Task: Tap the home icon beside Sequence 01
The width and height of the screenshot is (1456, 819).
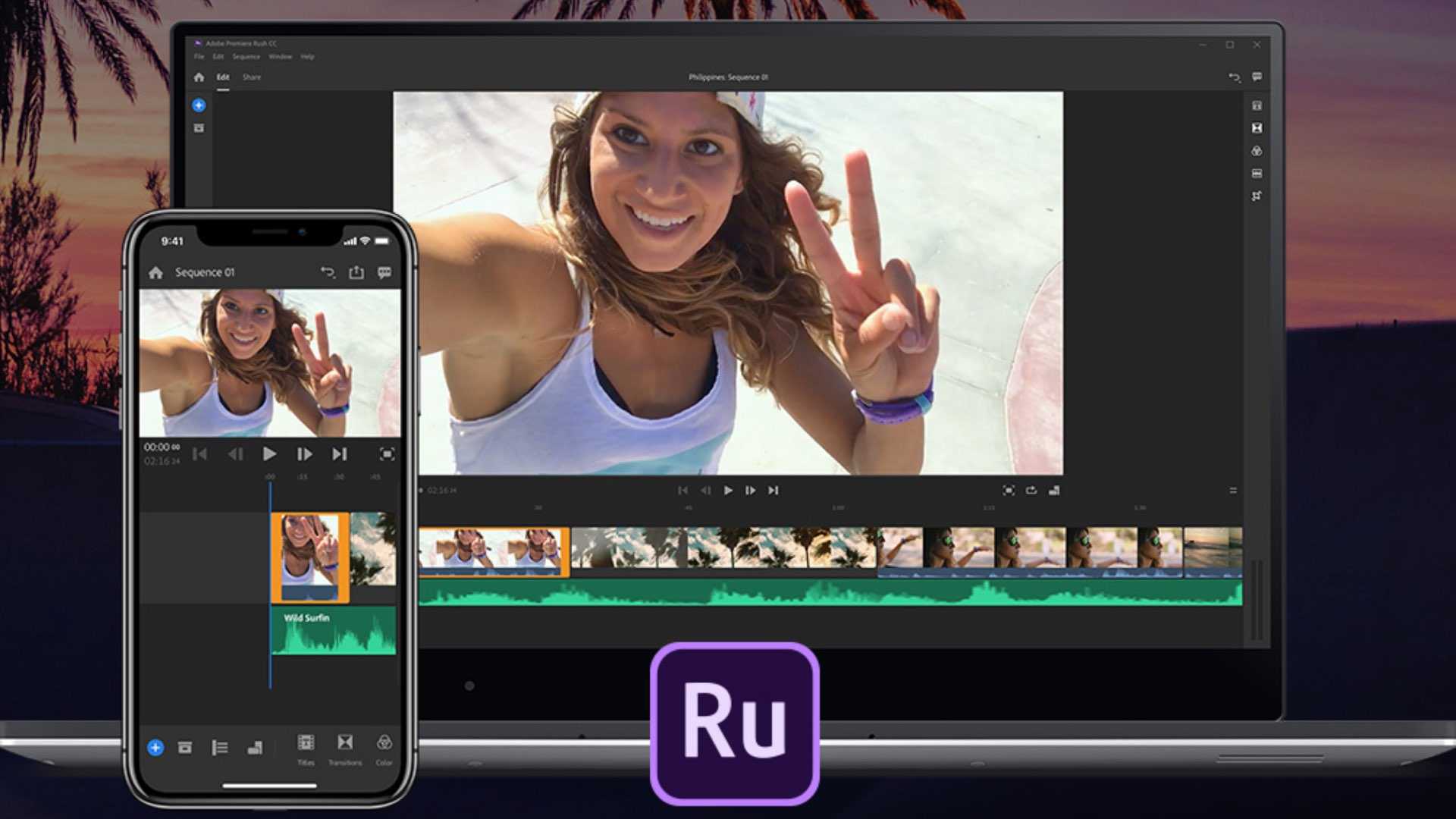Action: tap(155, 272)
